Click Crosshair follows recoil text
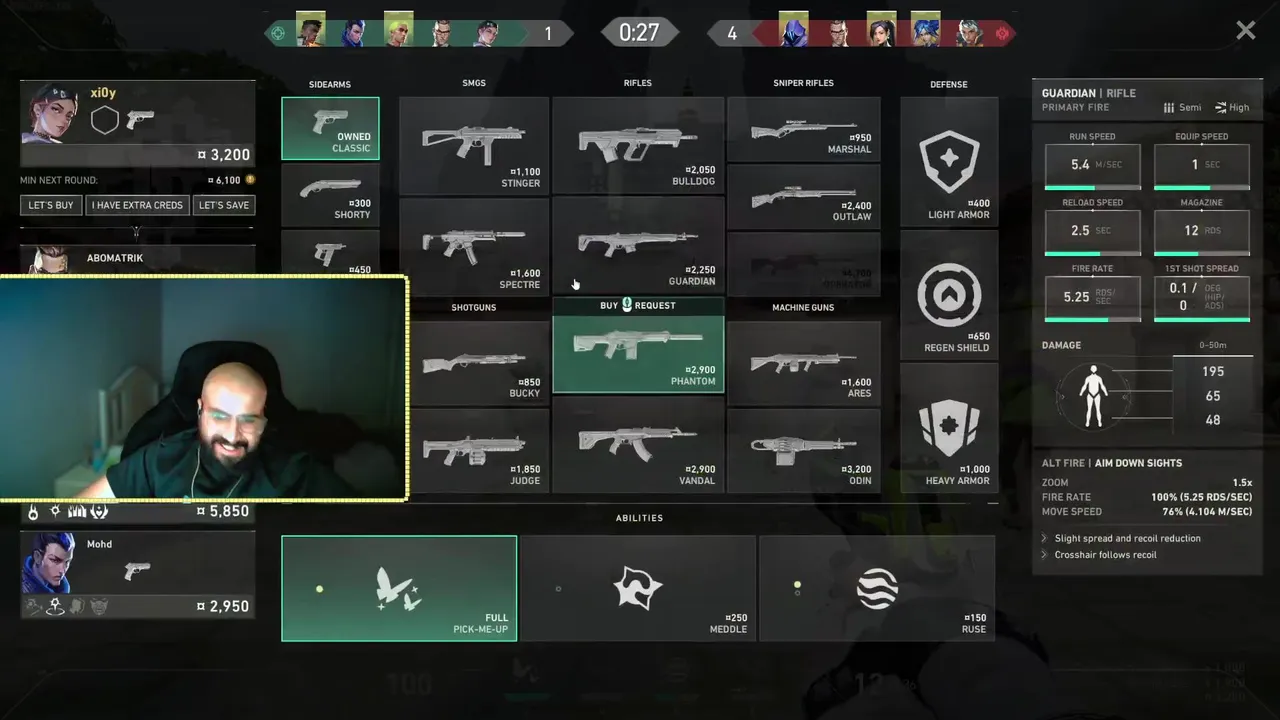The width and height of the screenshot is (1280, 720). coord(1105,555)
